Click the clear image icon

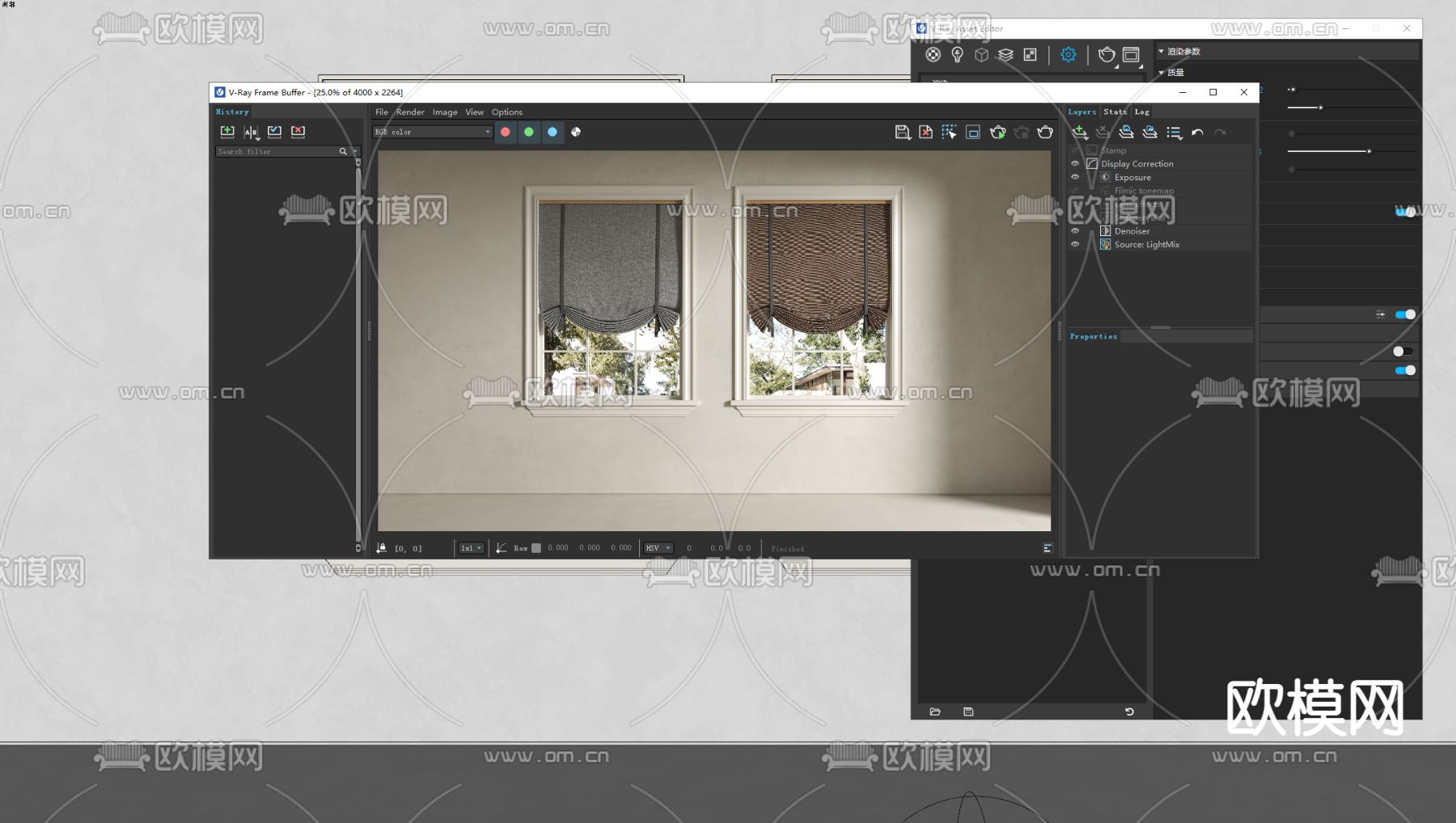pyautogui.click(x=926, y=132)
